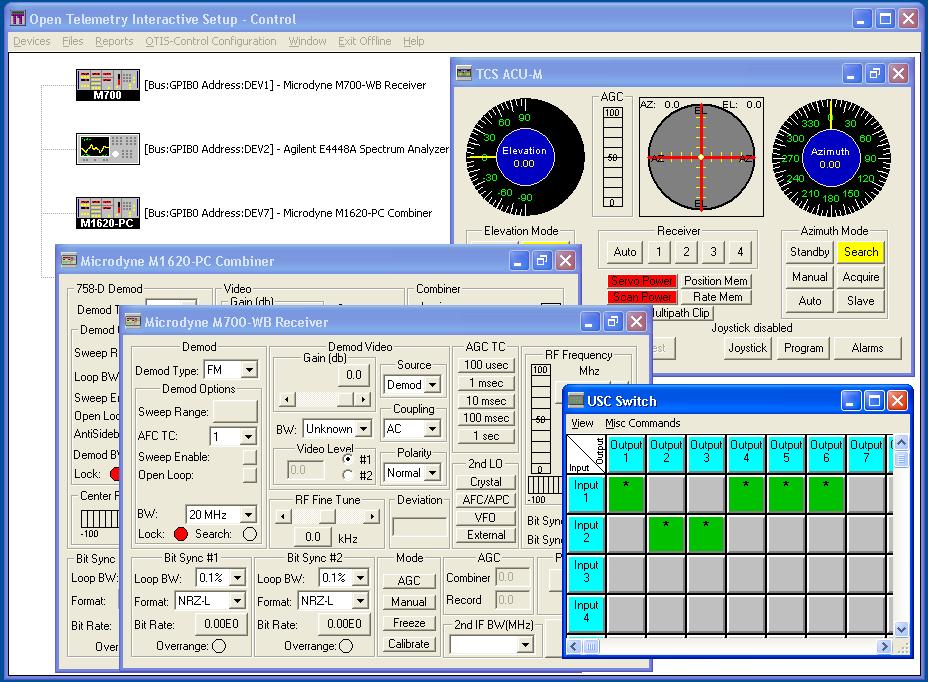Open Bit Sync #2 Loop BW dropdown
928x682 pixels.
point(360,577)
